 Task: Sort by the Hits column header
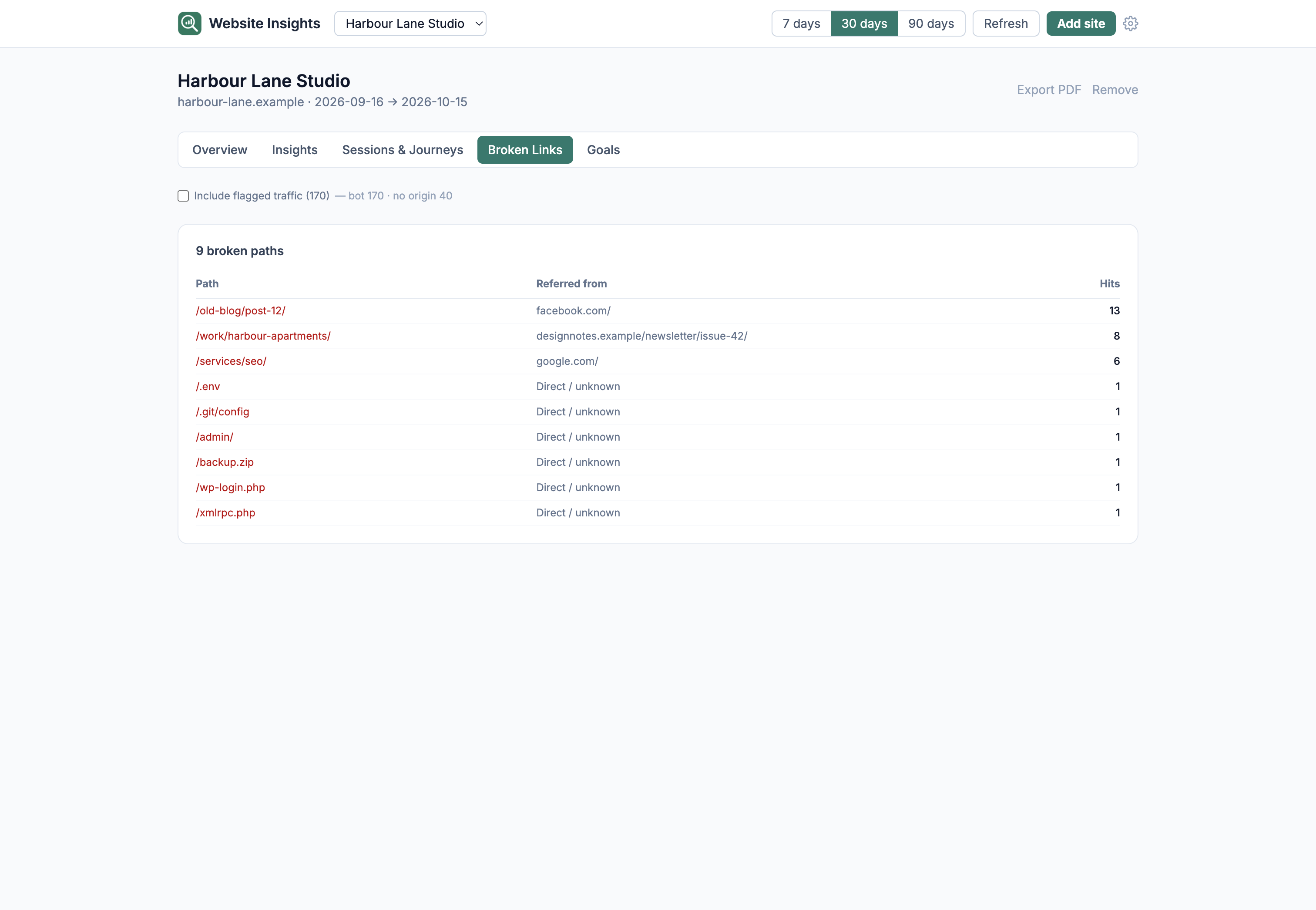coord(1109,283)
